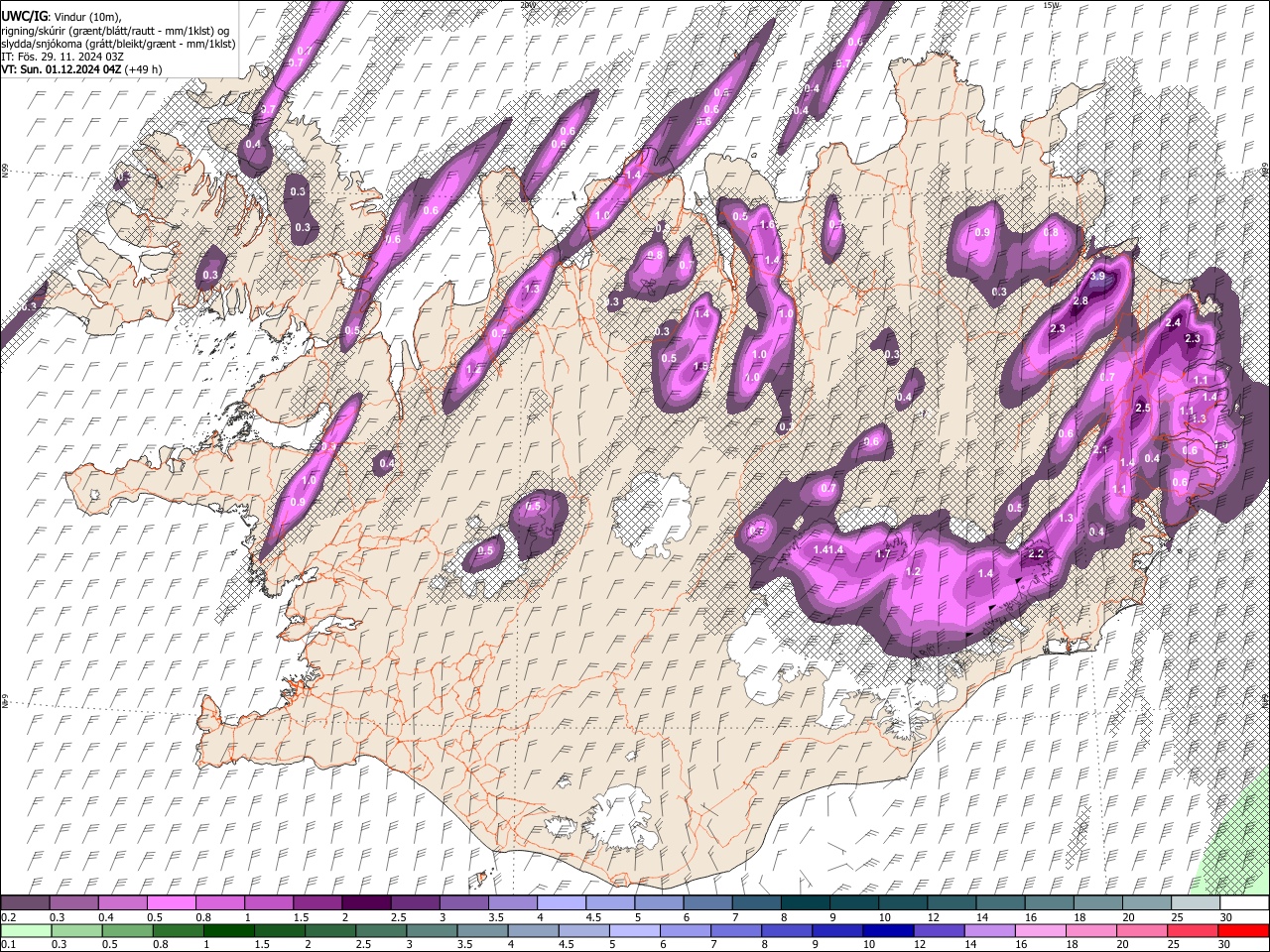The height and width of the screenshot is (952, 1270).
Task: Click the 20W longitude label at top
Action: tap(527, 5)
